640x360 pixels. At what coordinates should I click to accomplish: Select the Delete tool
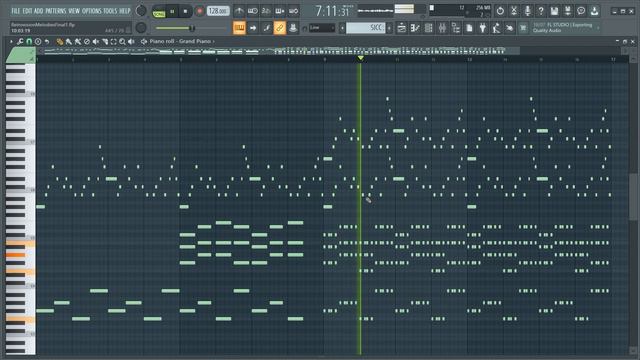click(x=87, y=41)
